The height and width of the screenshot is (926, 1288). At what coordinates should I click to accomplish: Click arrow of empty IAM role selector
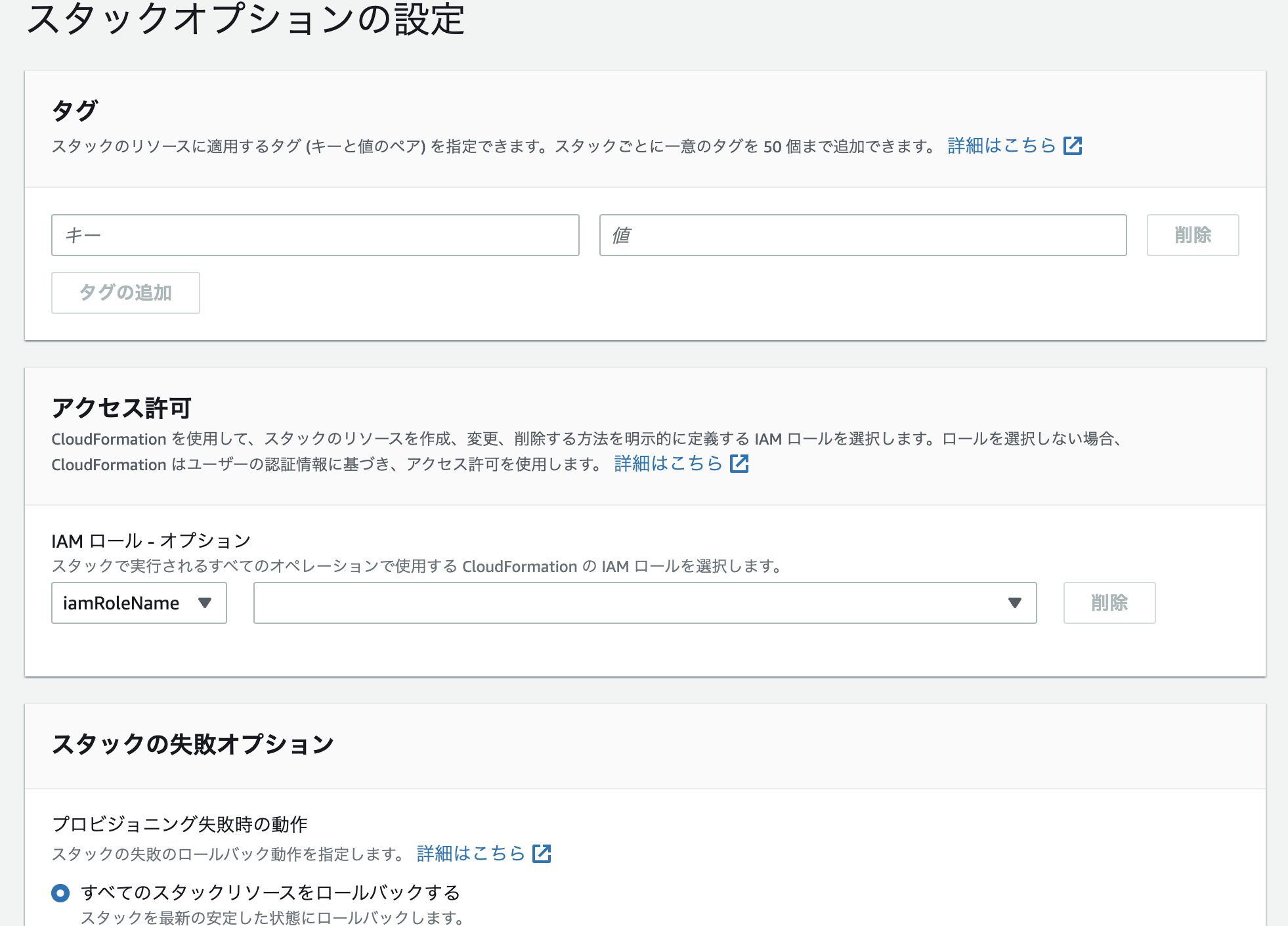pos(1014,603)
